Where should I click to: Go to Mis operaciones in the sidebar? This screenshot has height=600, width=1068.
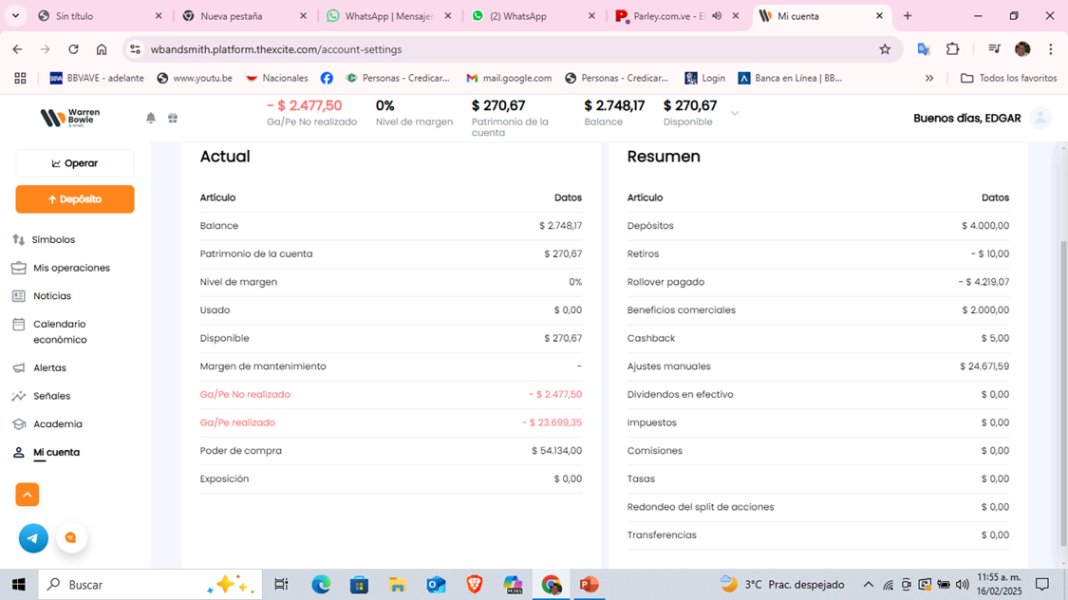point(71,268)
